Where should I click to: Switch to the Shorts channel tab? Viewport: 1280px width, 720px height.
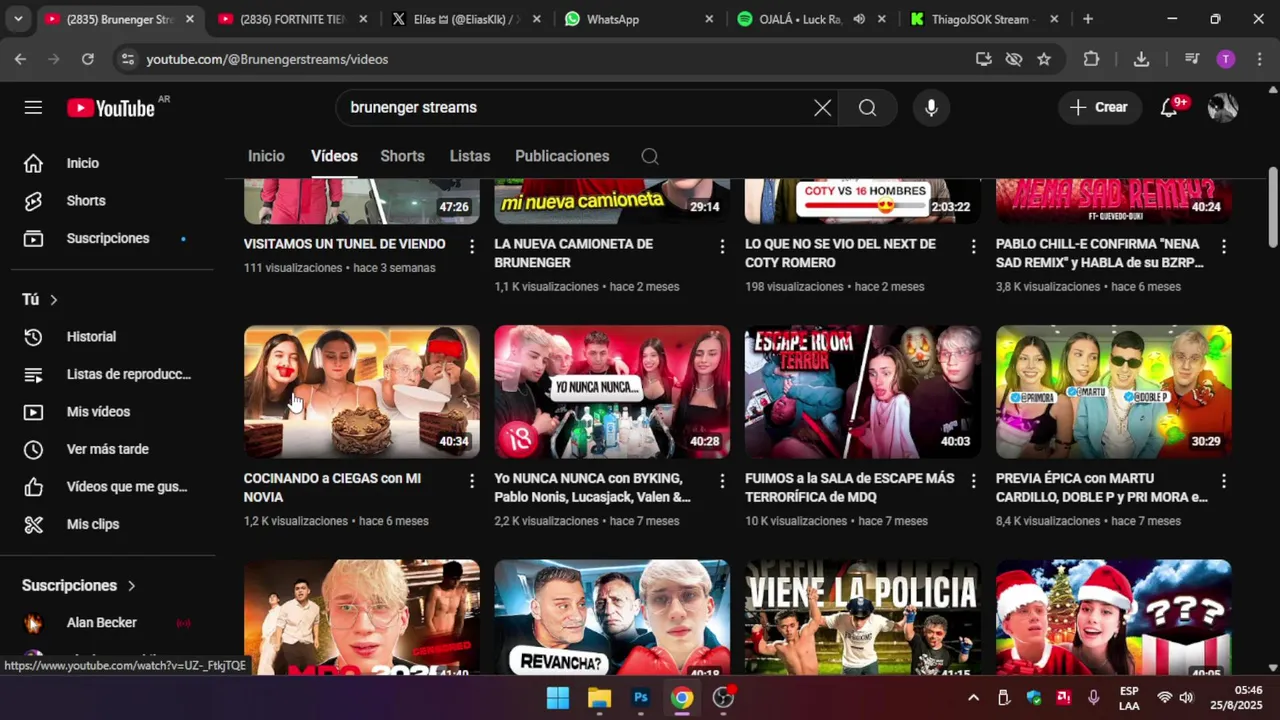pos(402,156)
